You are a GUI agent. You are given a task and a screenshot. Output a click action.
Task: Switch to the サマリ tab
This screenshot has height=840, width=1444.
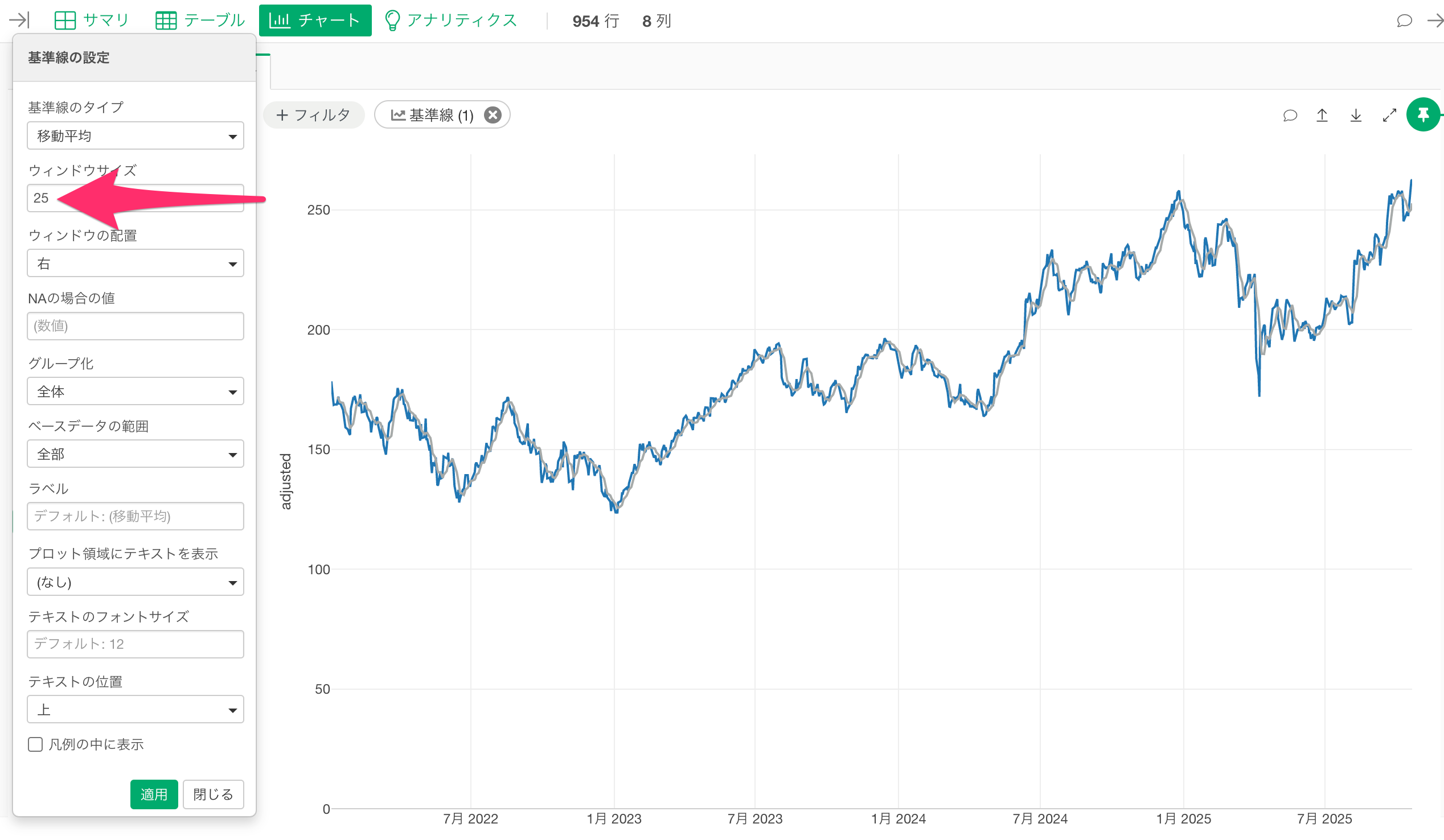(92, 20)
